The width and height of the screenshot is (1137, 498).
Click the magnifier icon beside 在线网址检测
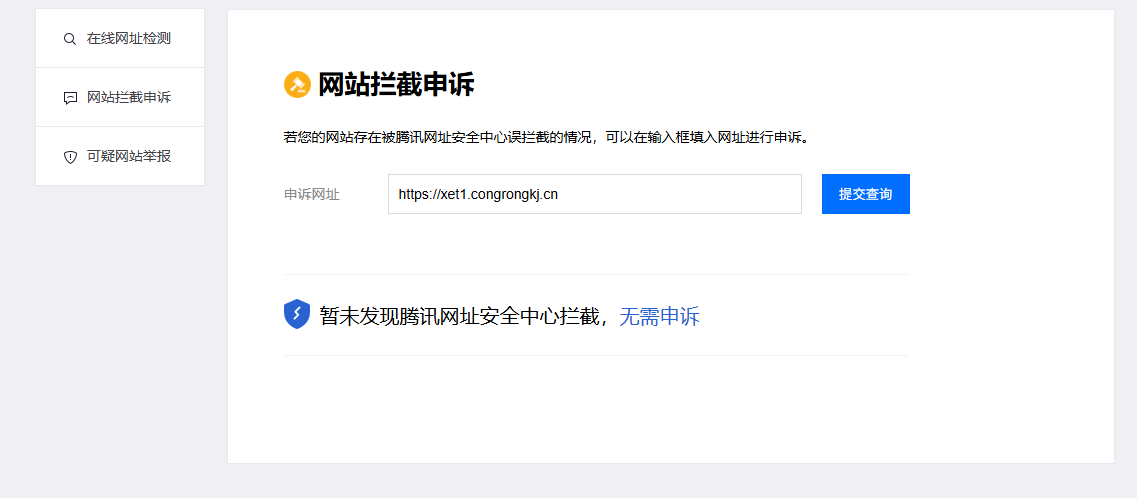point(70,39)
